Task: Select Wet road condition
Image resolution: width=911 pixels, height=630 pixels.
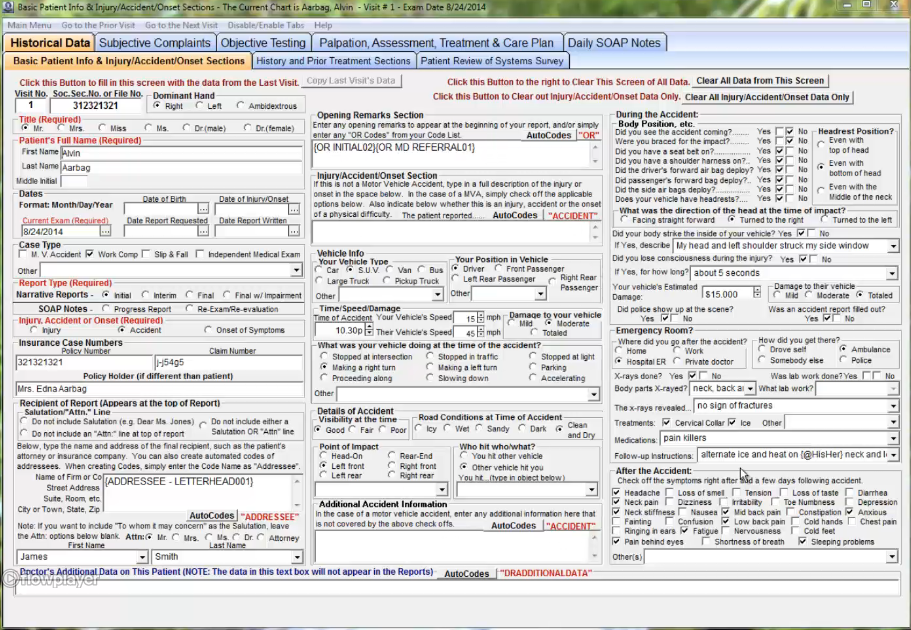Action: (x=447, y=428)
